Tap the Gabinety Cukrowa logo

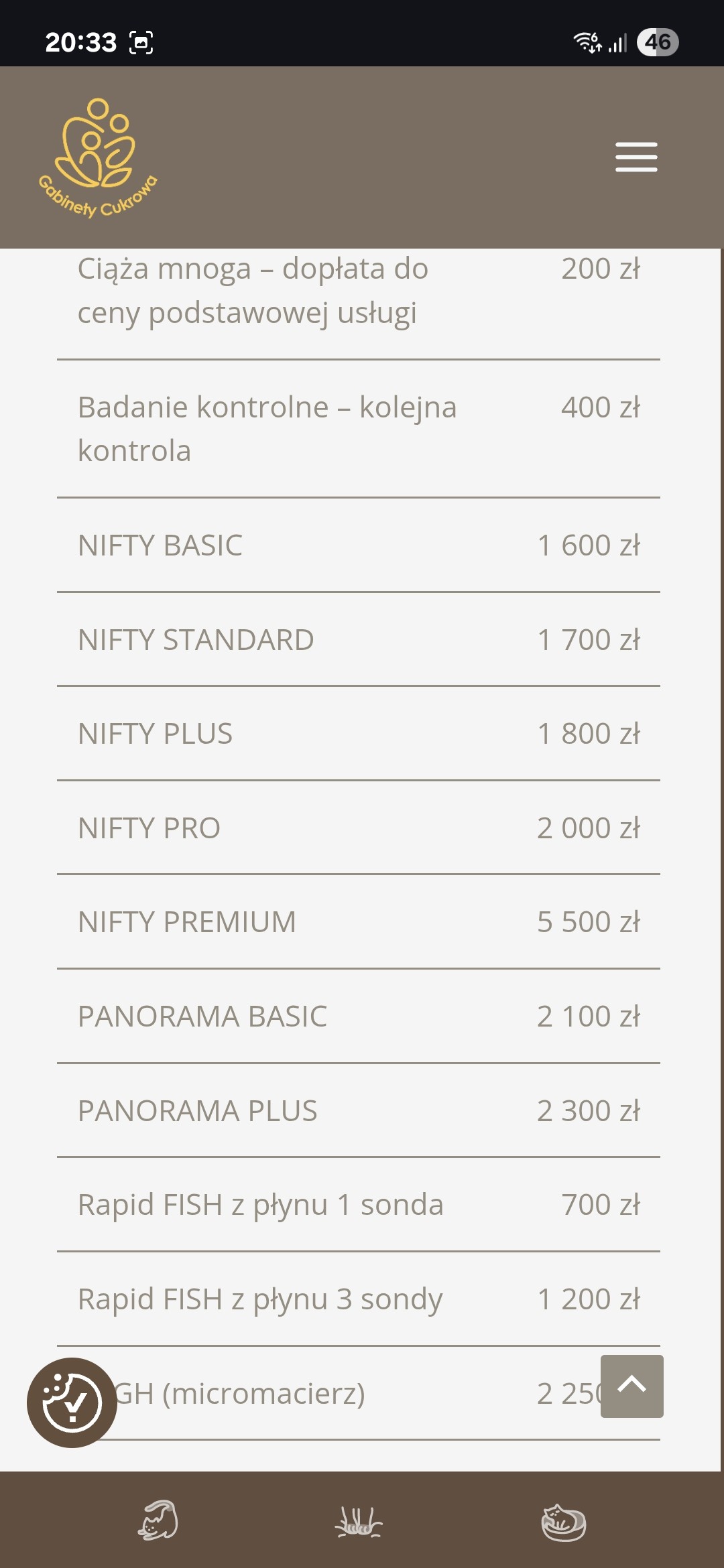point(98,157)
